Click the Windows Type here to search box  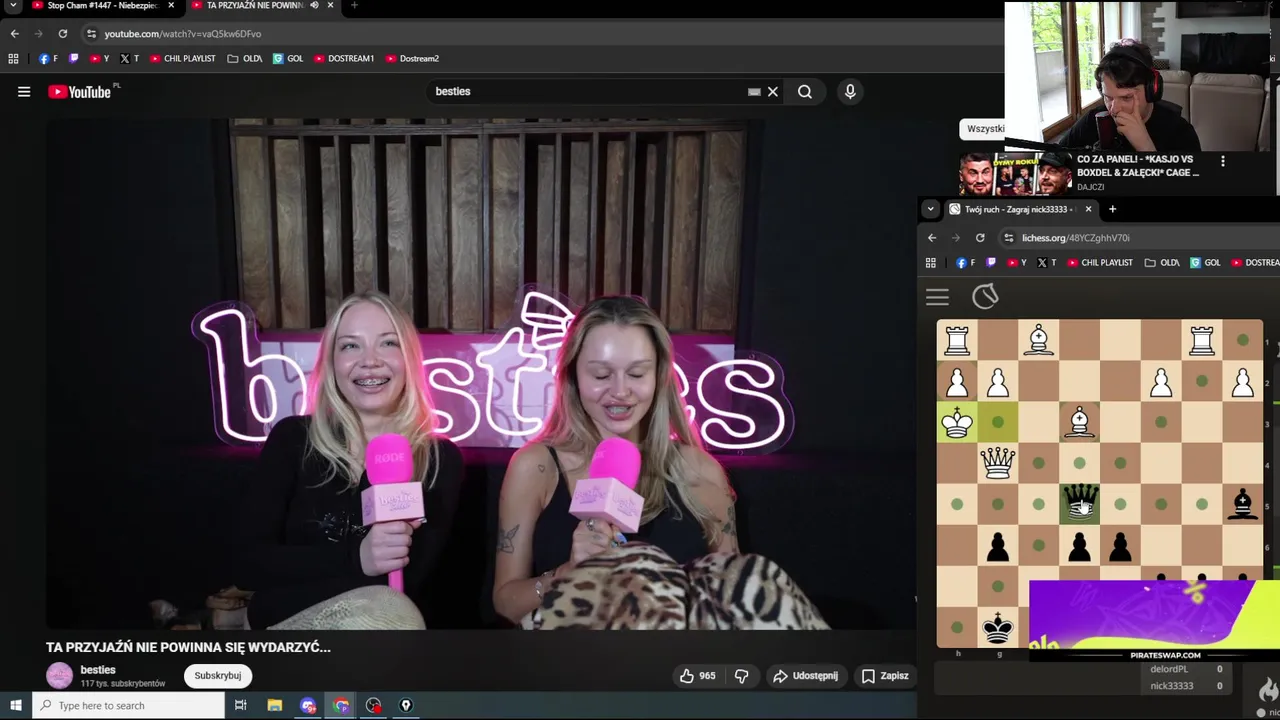pos(128,706)
